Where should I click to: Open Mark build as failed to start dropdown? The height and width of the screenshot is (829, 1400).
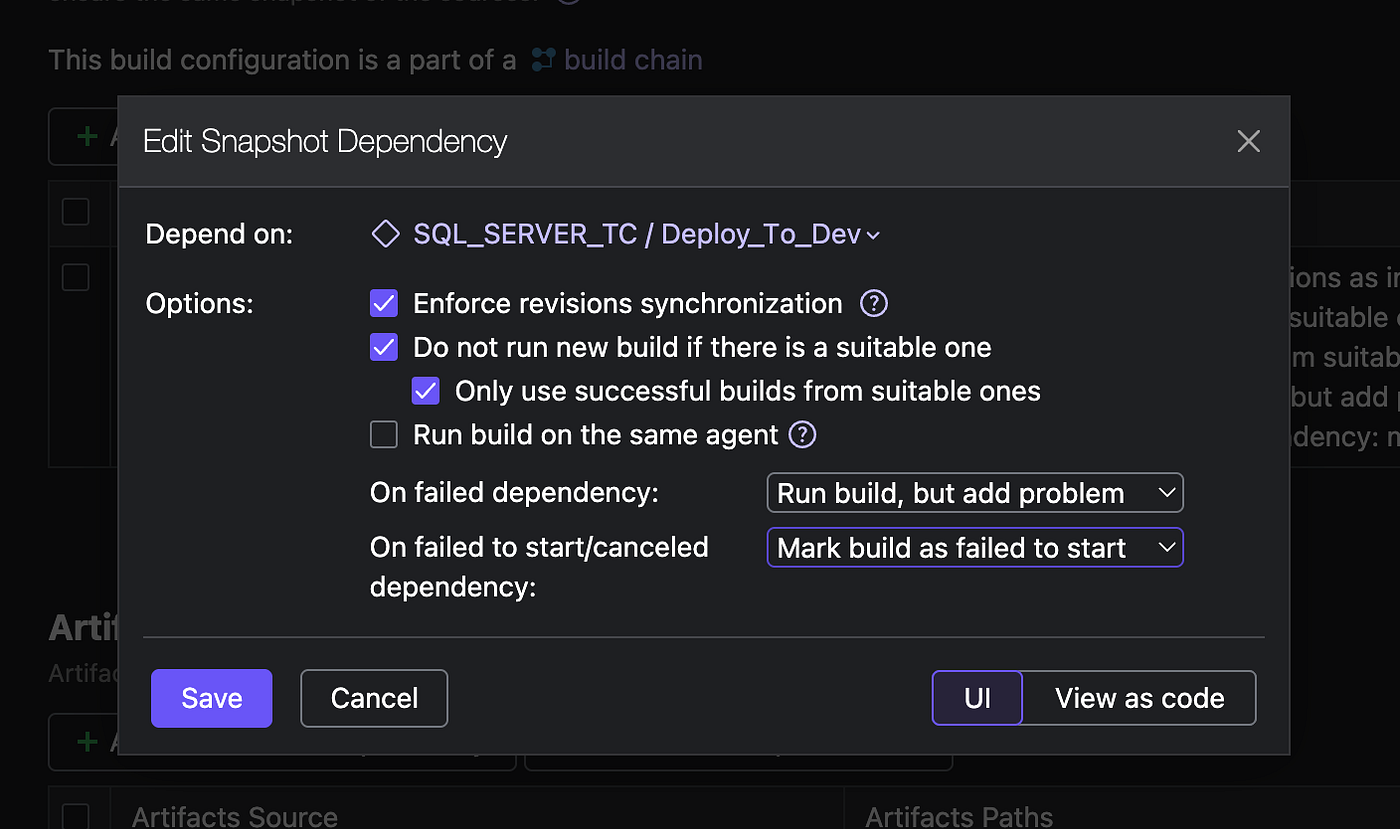pyautogui.click(x=975, y=548)
